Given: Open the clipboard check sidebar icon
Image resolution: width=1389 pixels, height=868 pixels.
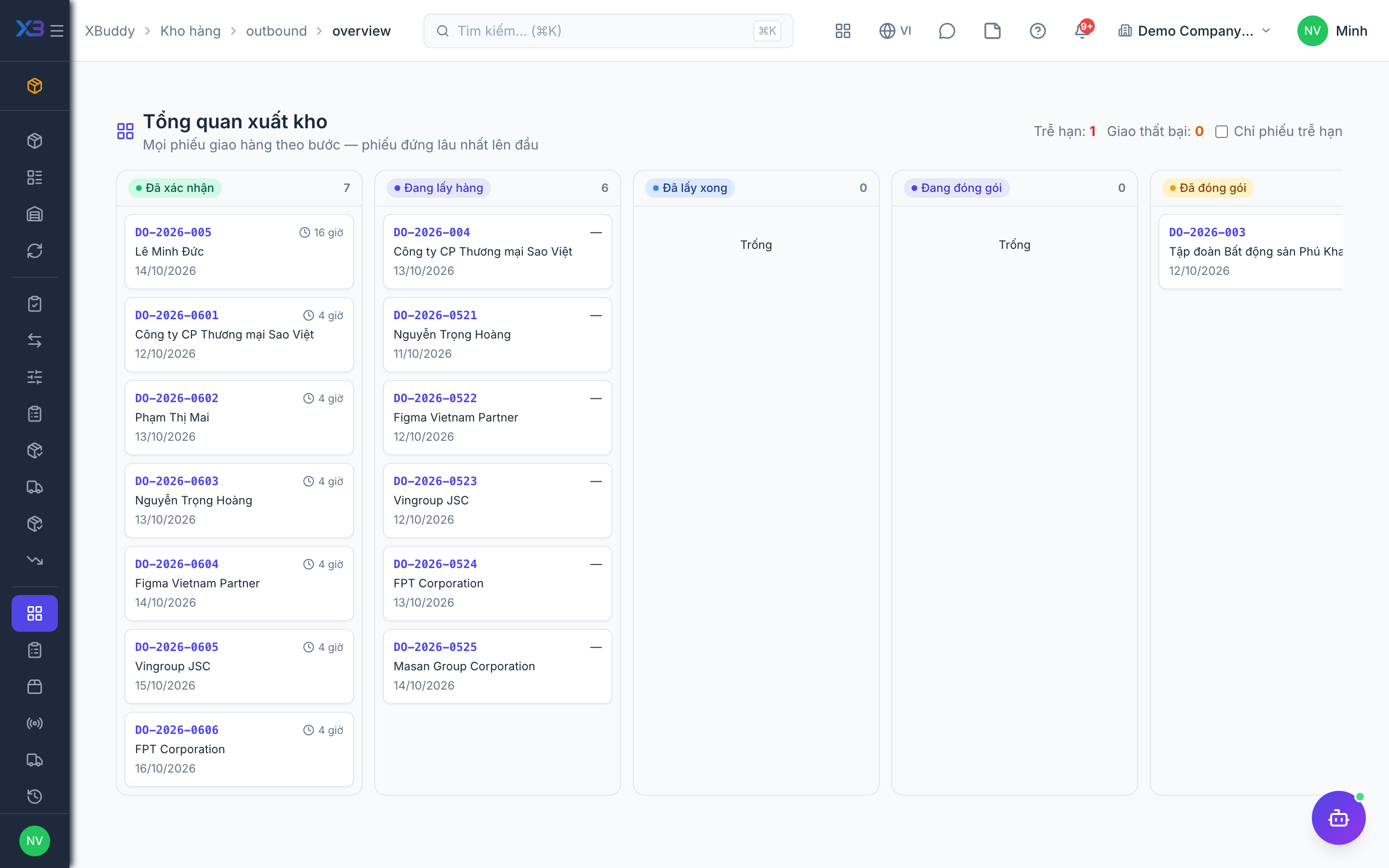Looking at the screenshot, I should 34,304.
